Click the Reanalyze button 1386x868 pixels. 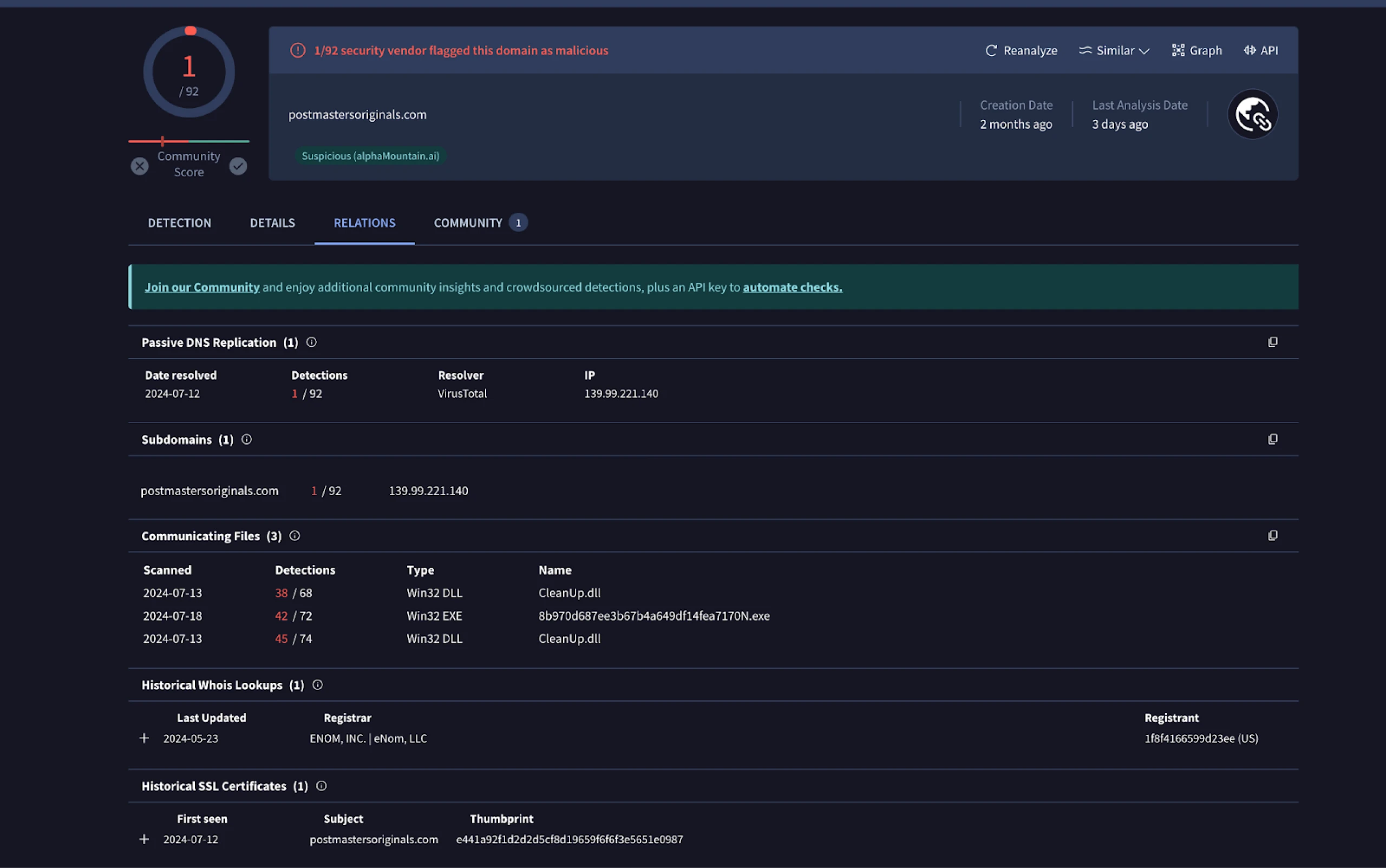(x=1021, y=50)
